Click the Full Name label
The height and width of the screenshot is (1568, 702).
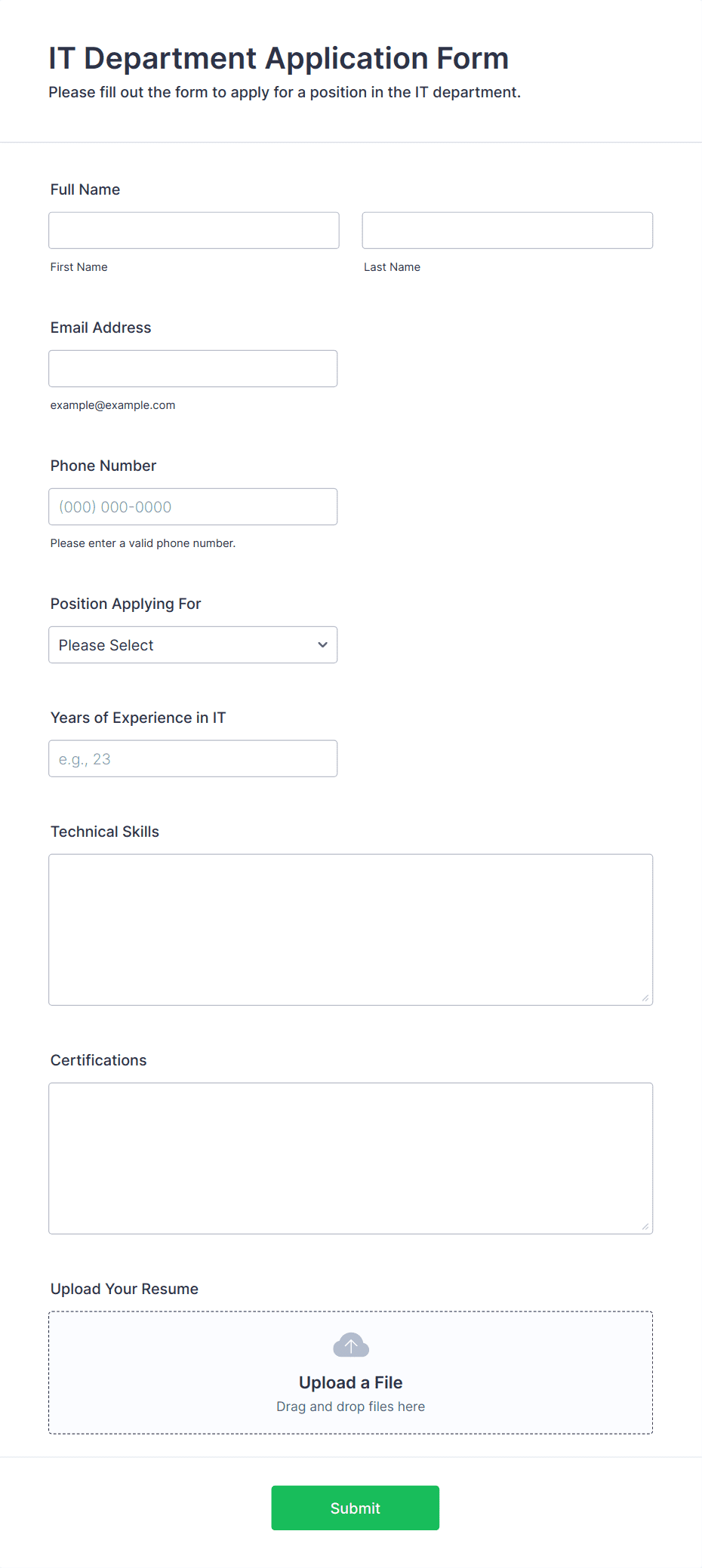pyautogui.click(x=85, y=189)
